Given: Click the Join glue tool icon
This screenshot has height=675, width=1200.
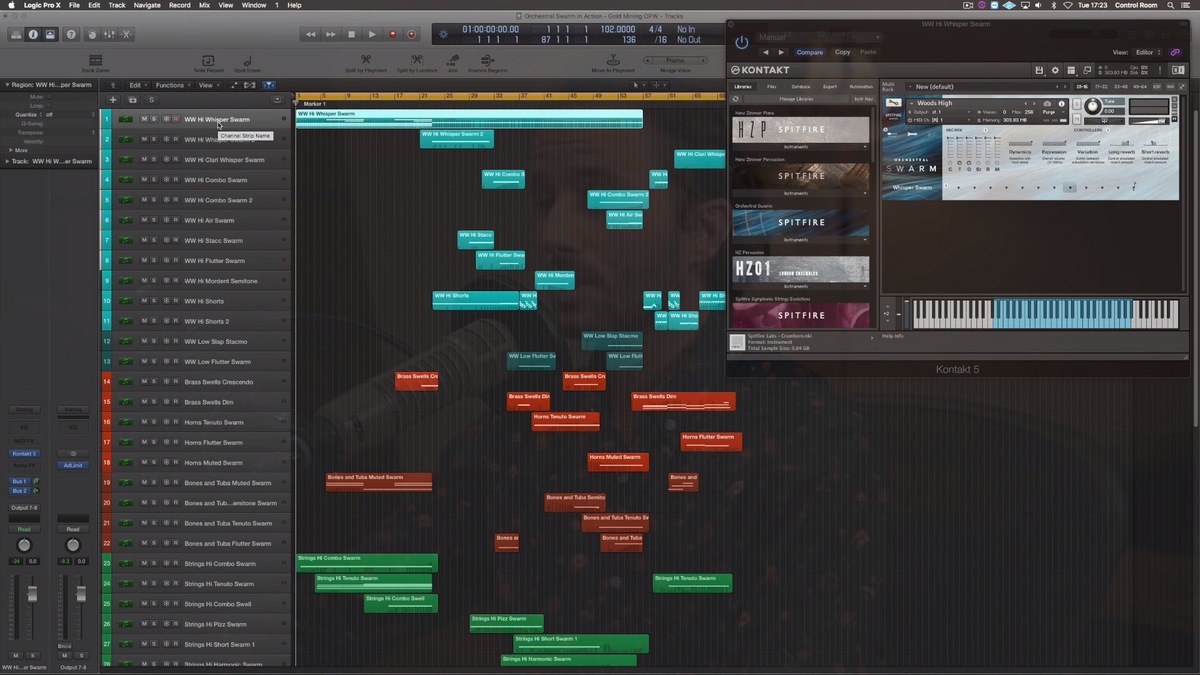Looking at the screenshot, I should (x=452, y=60).
